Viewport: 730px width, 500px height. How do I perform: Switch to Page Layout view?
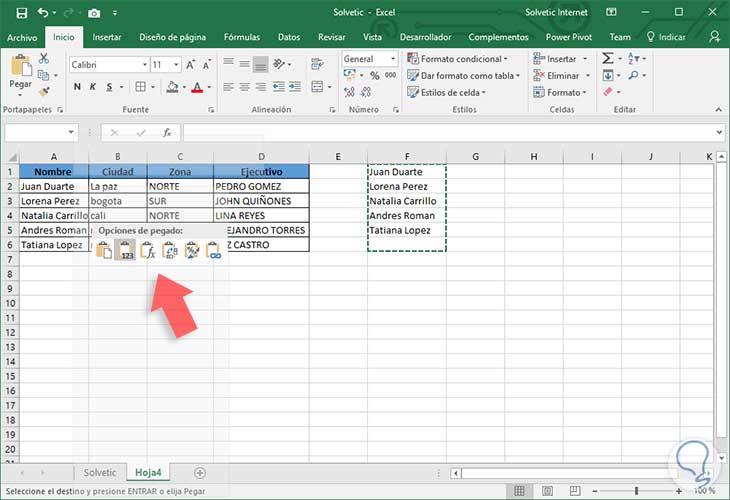pos(547,491)
